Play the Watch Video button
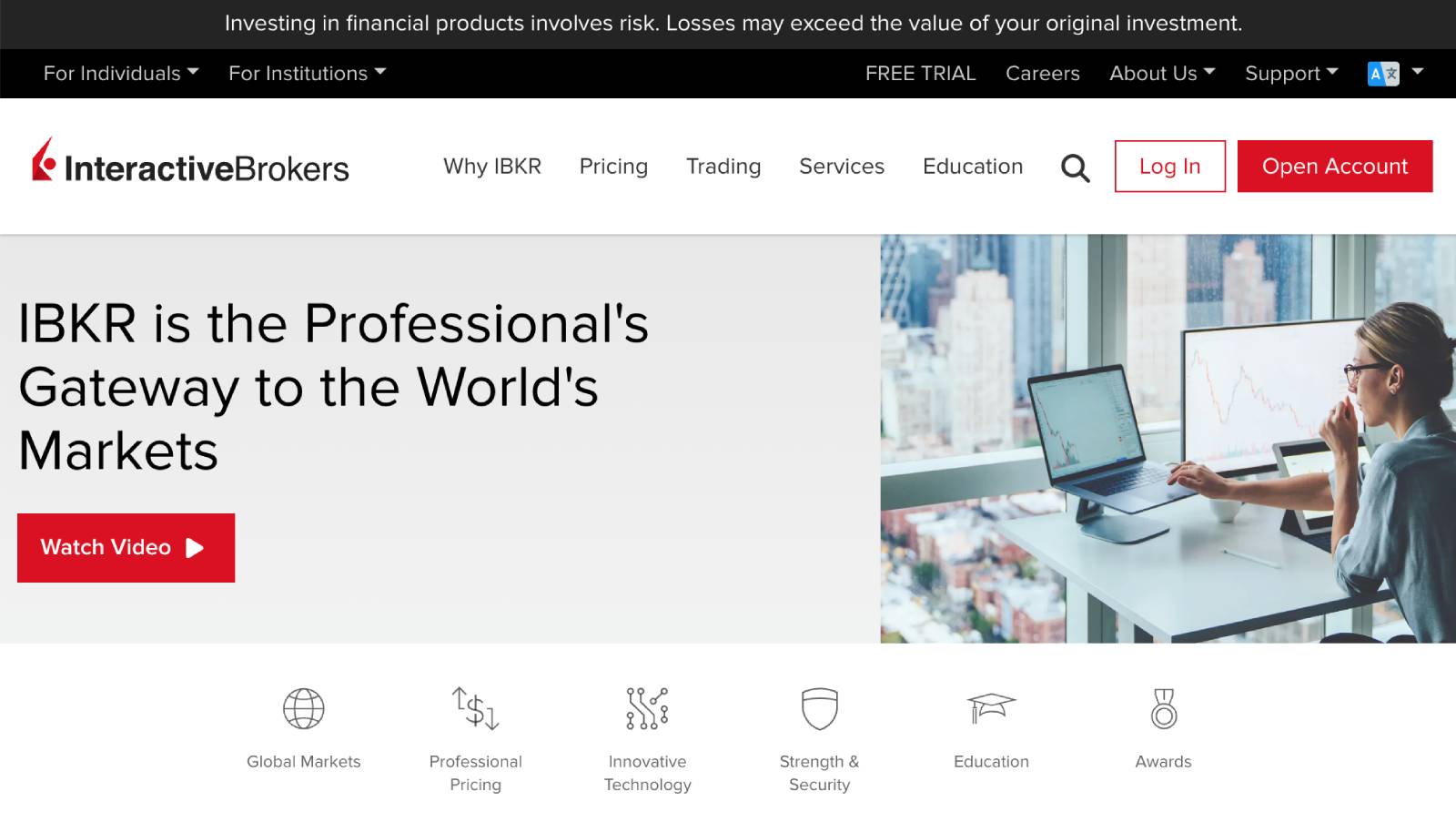 coord(126,548)
